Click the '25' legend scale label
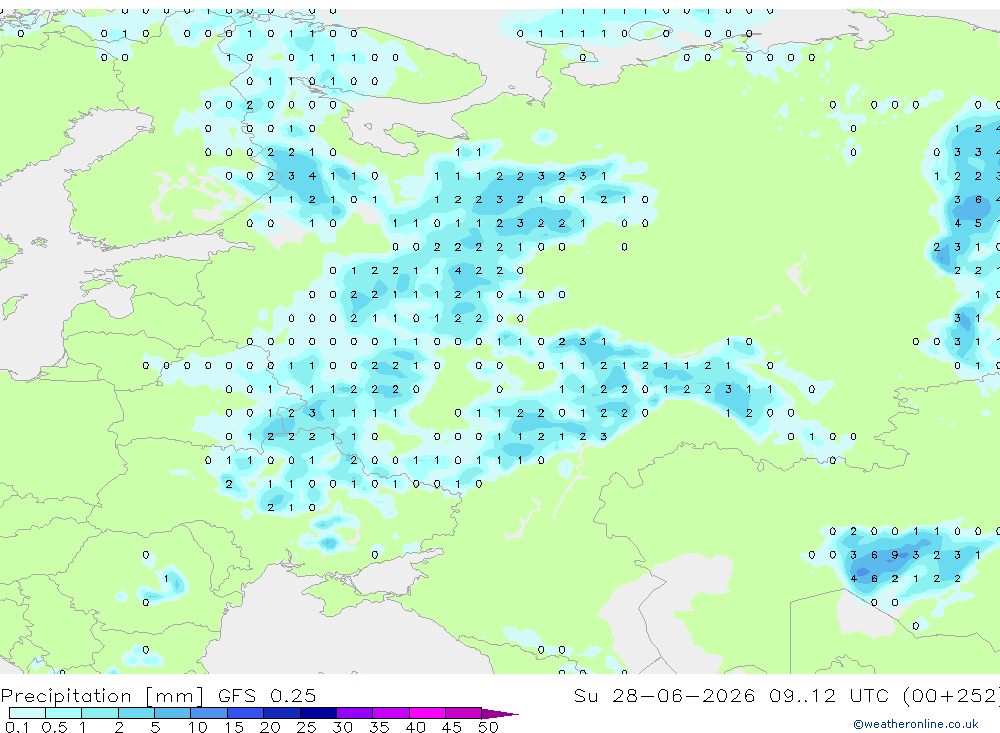1000x733 pixels. [x=306, y=727]
